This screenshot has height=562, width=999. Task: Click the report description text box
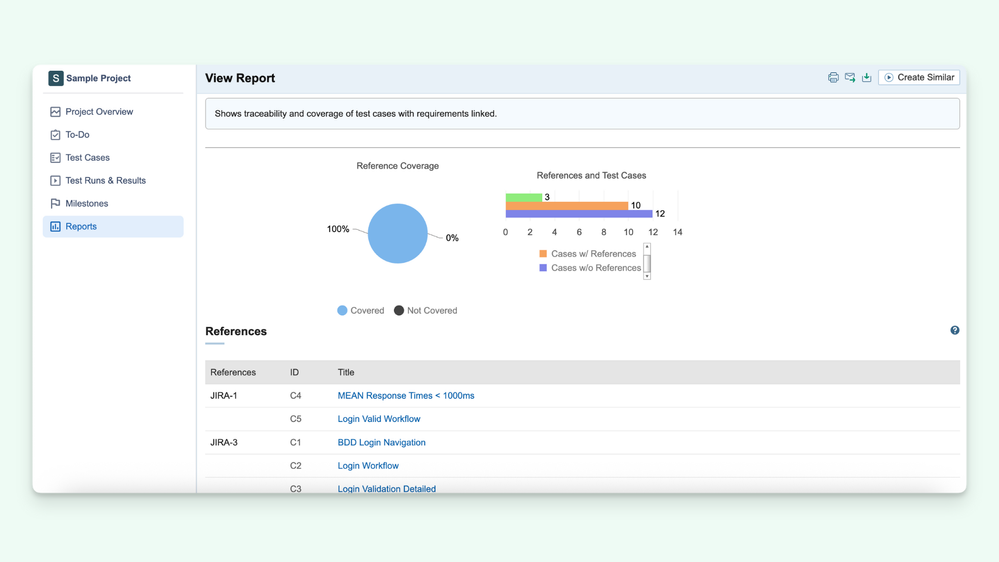(x=582, y=114)
